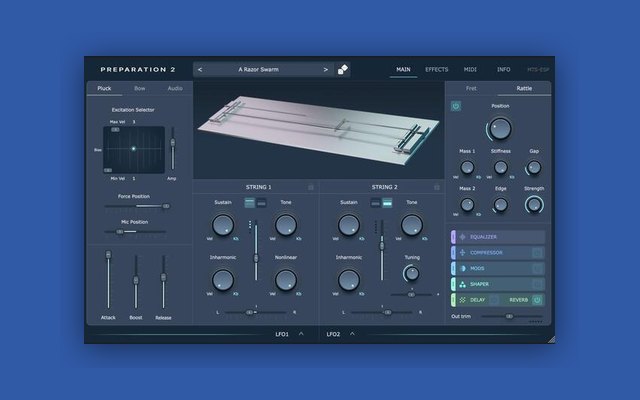This screenshot has height=400, width=640.
Task: Click the Compressor arrows icon
Action: tap(462, 253)
